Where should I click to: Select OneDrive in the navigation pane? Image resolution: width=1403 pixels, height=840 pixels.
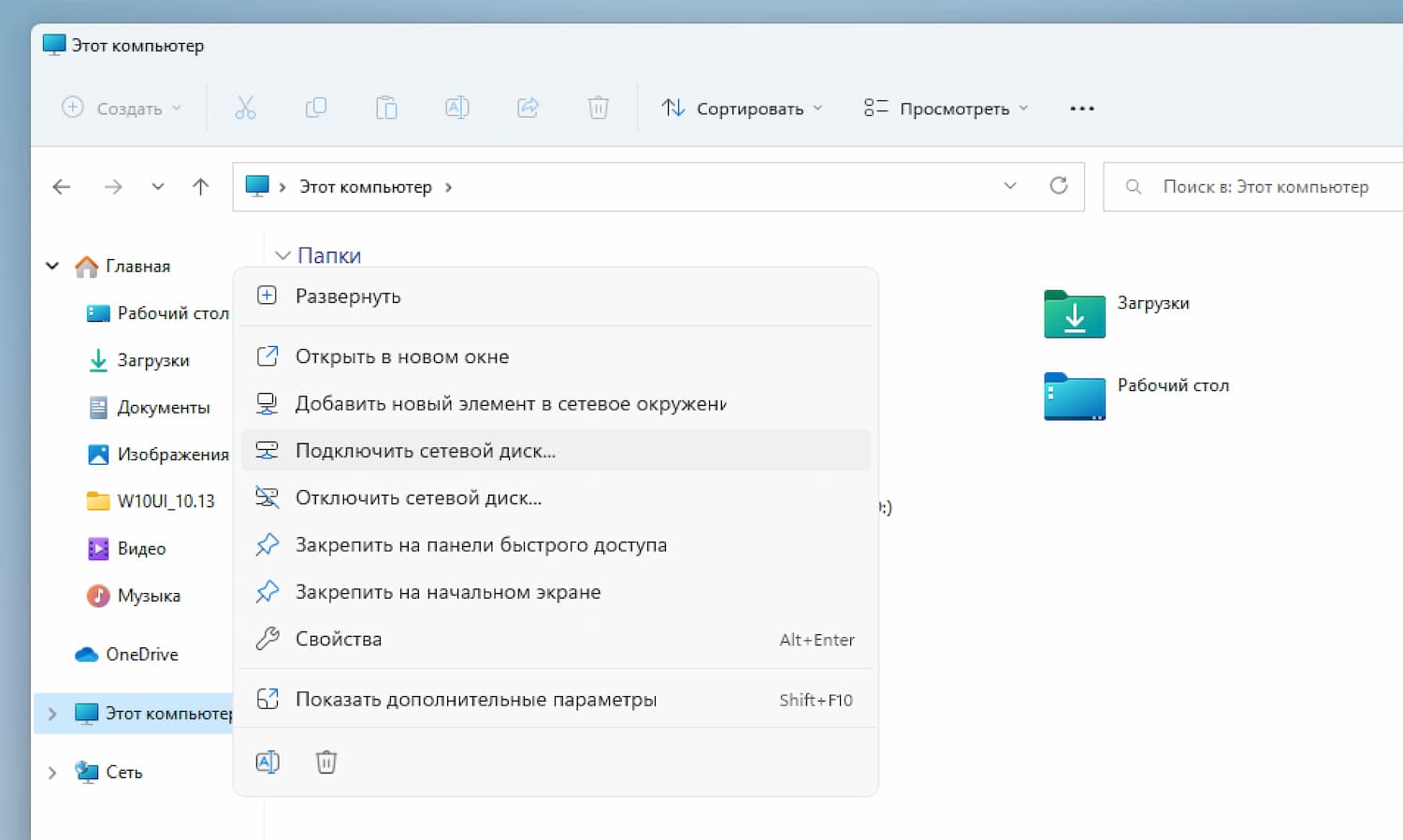141,655
